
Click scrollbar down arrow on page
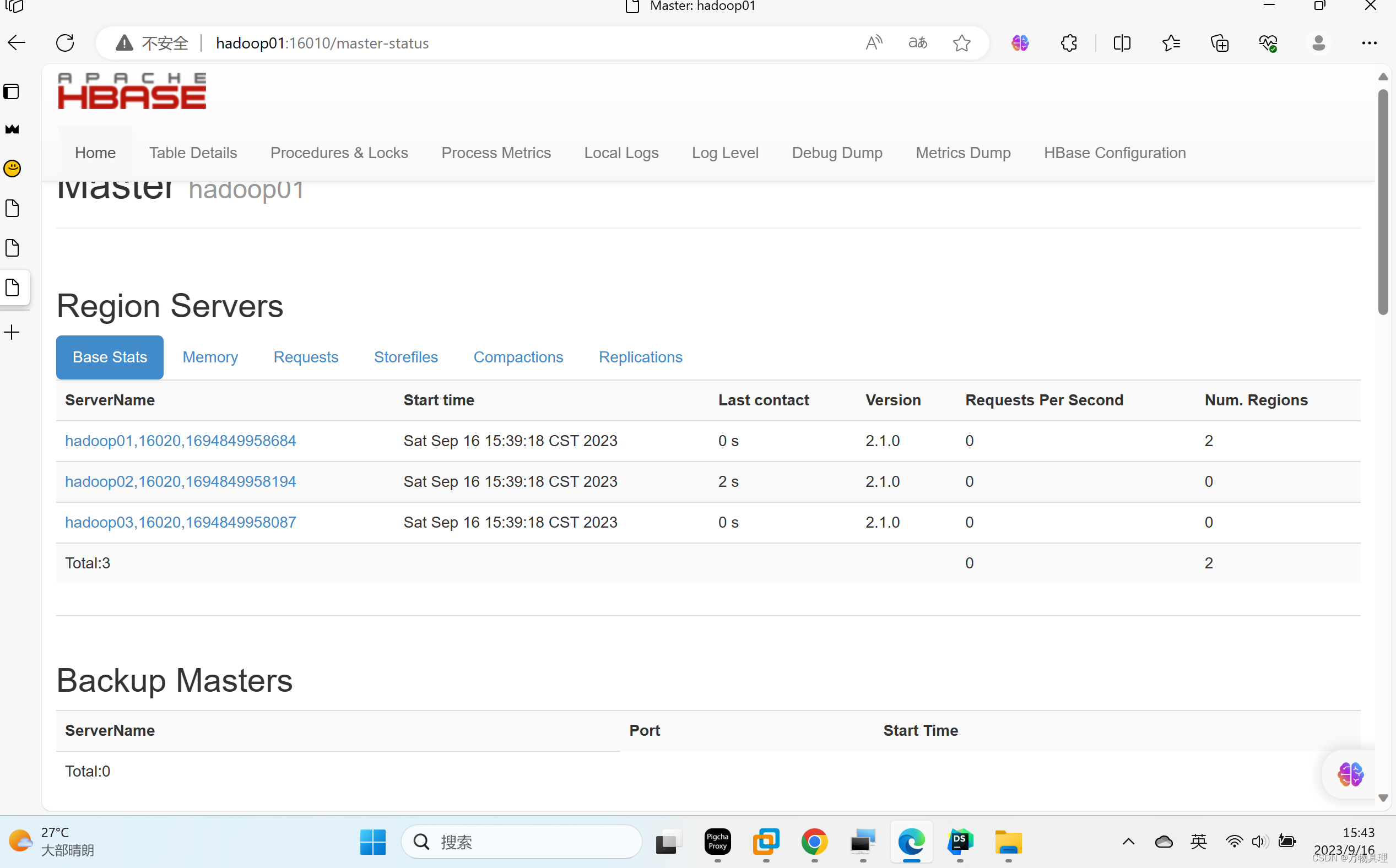pyautogui.click(x=1383, y=798)
